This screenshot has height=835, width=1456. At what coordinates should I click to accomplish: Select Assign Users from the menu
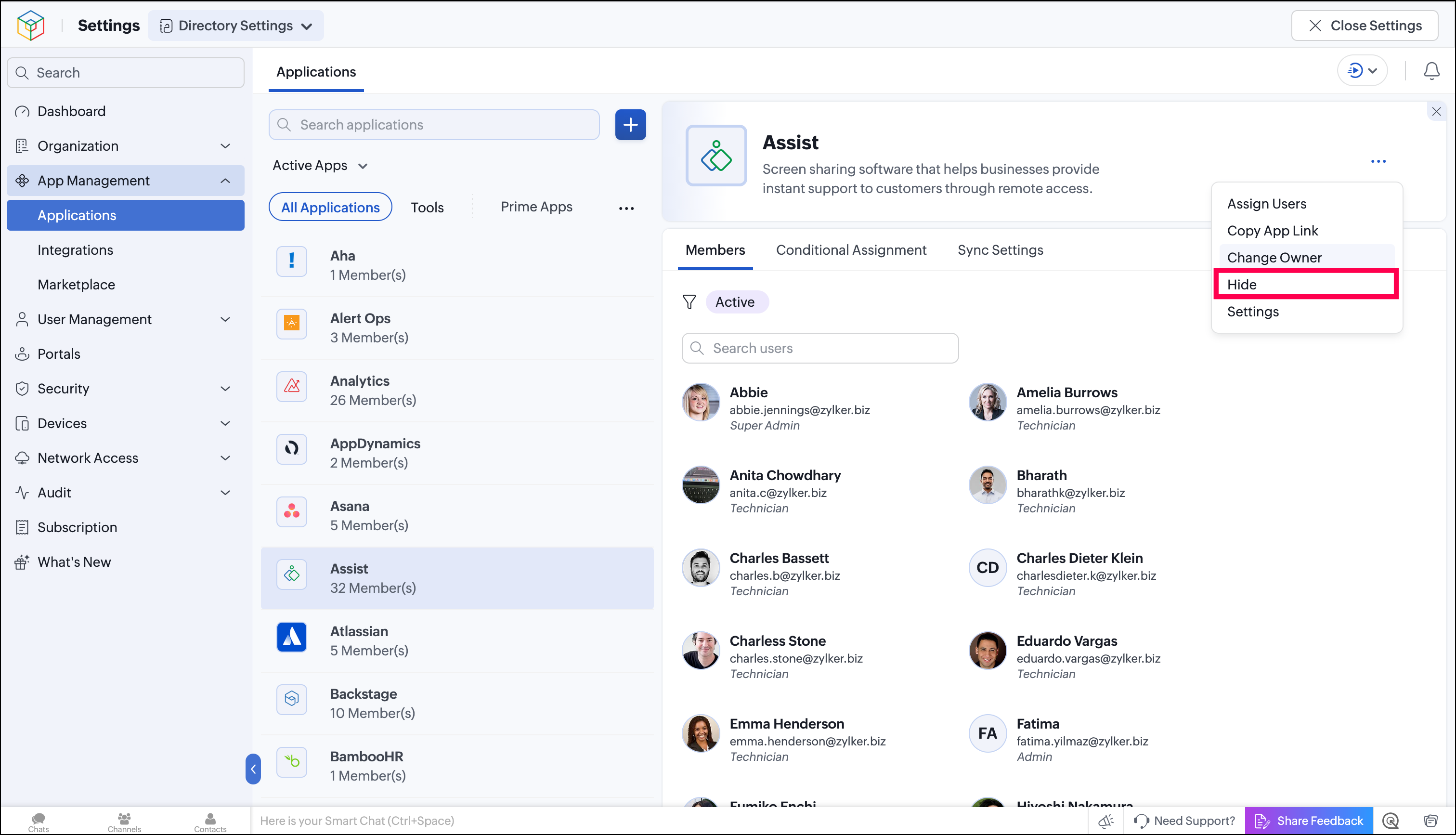1306,204
